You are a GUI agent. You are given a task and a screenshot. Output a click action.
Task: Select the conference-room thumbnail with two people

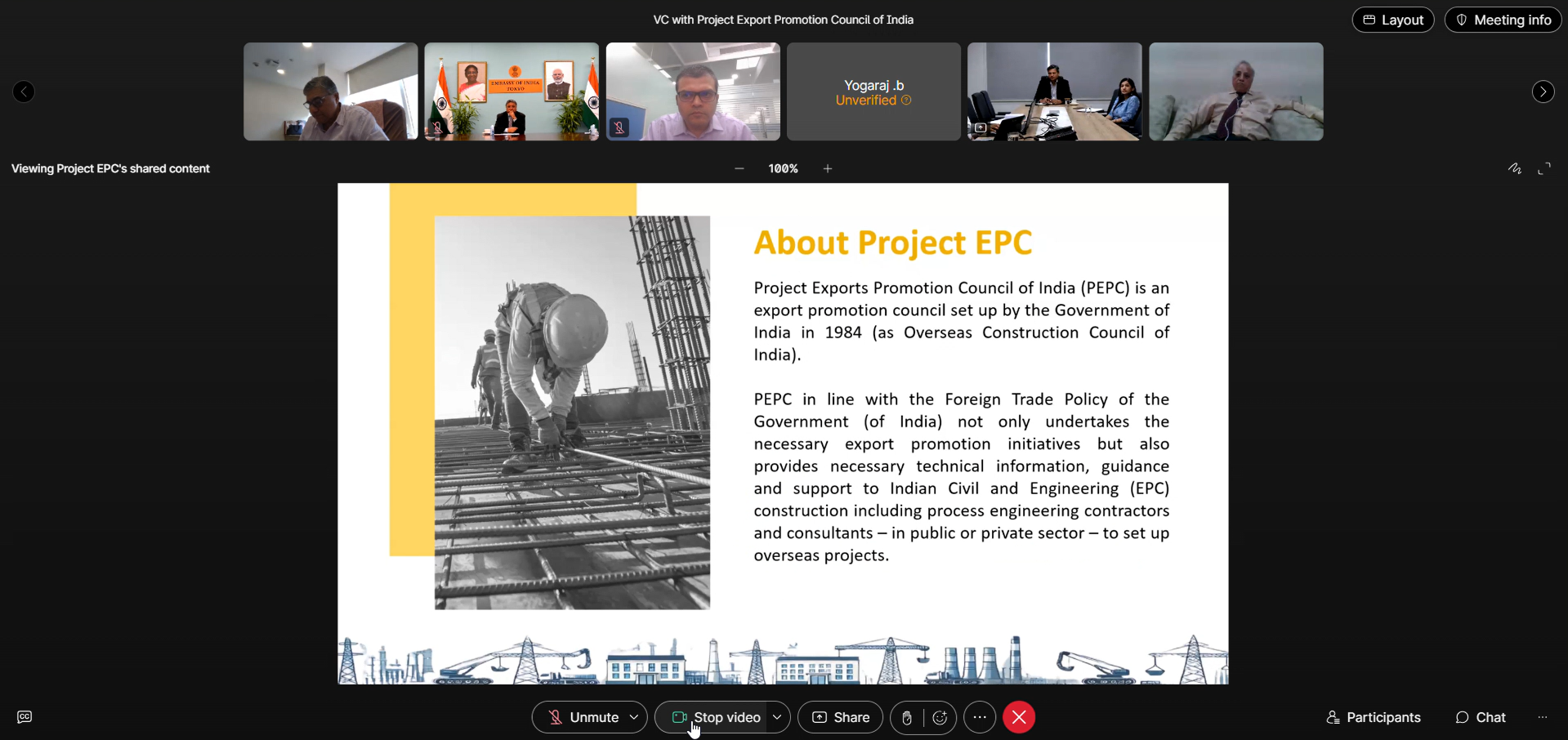(x=1055, y=91)
